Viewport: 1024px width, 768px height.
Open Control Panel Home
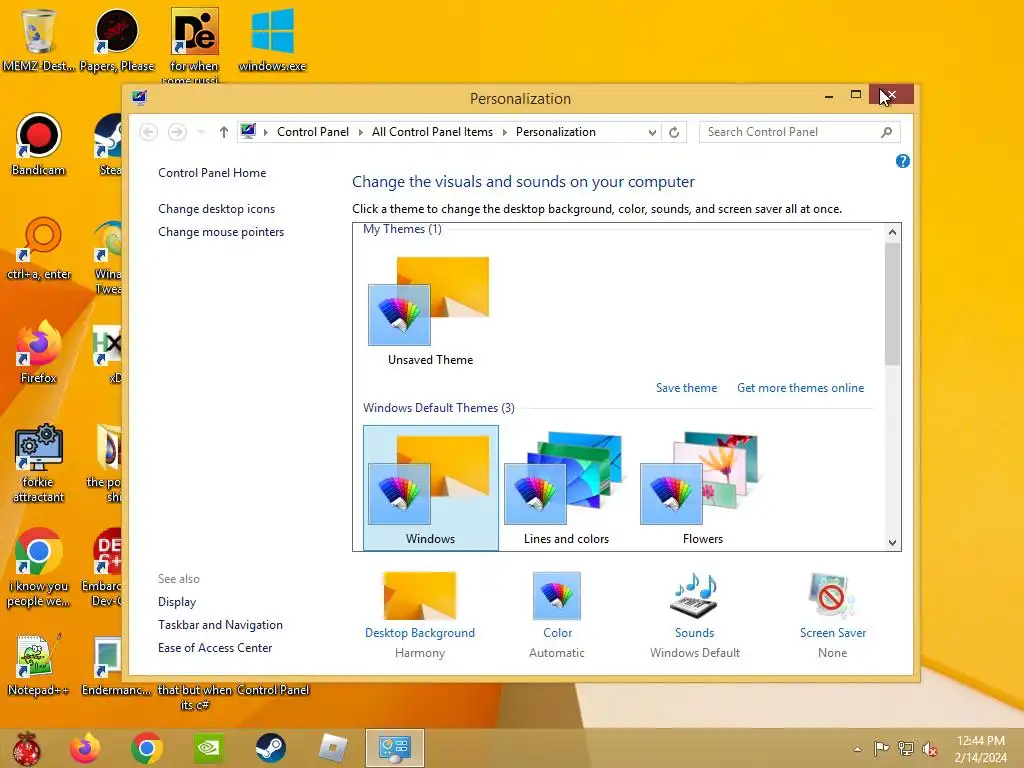pyautogui.click(x=212, y=173)
